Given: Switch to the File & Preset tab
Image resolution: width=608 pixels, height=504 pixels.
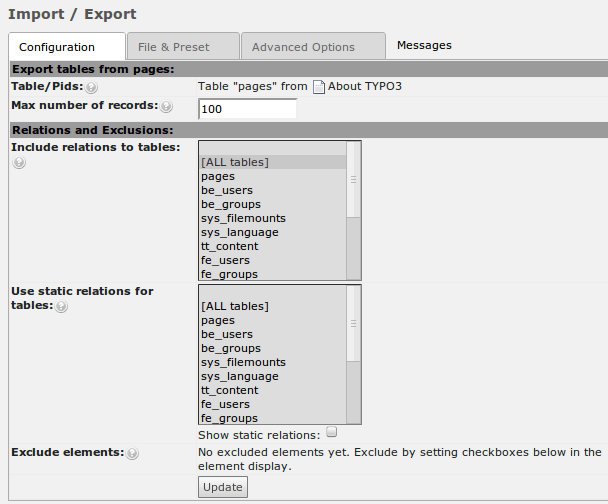Looking at the screenshot, I should (x=183, y=46).
